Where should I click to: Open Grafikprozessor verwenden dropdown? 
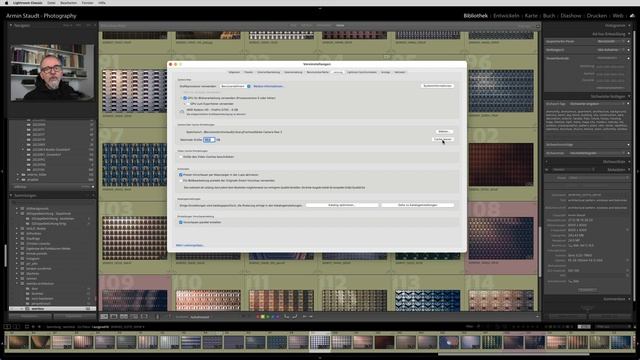point(236,86)
